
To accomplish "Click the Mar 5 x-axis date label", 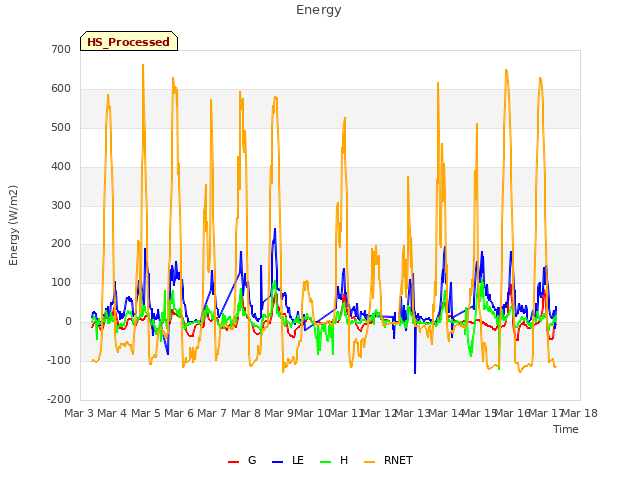I will click(146, 413).
